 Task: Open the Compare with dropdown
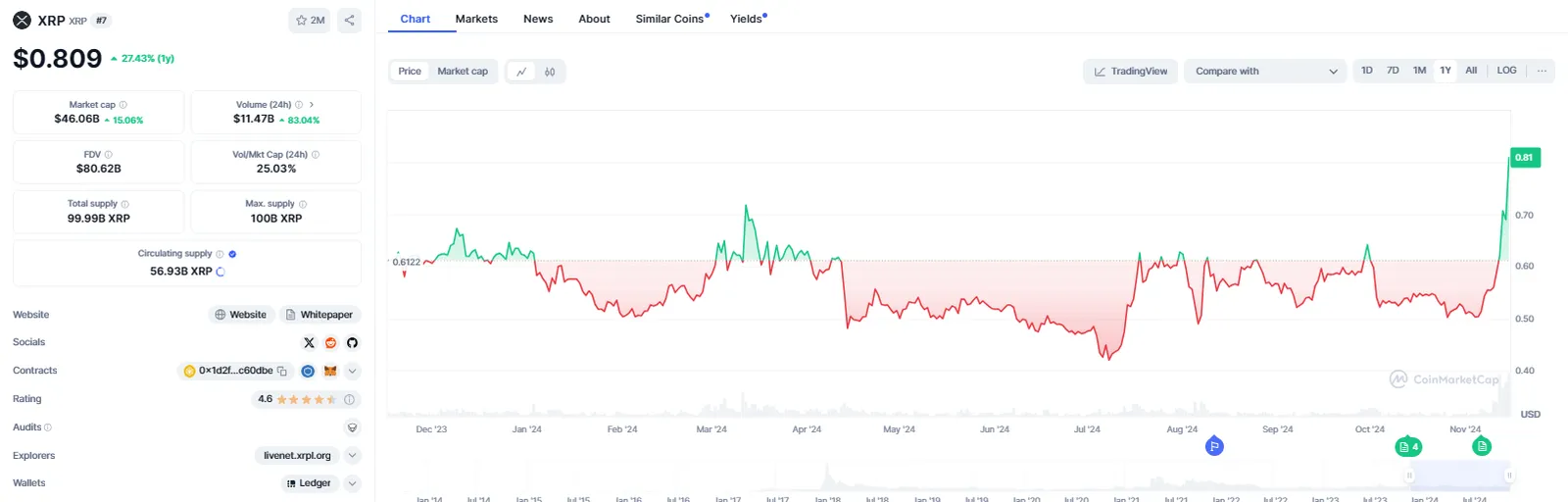pos(1265,72)
